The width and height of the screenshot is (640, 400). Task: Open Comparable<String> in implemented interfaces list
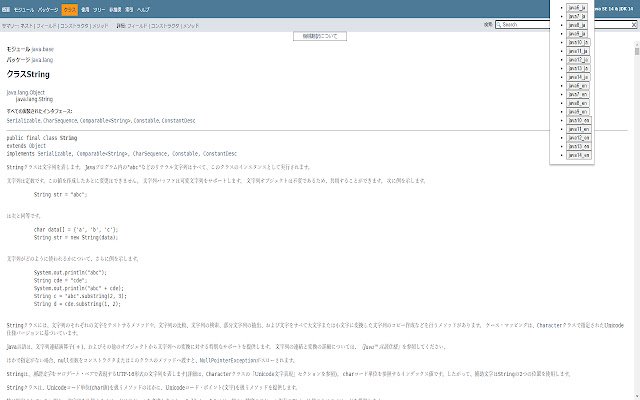tap(105, 121)
